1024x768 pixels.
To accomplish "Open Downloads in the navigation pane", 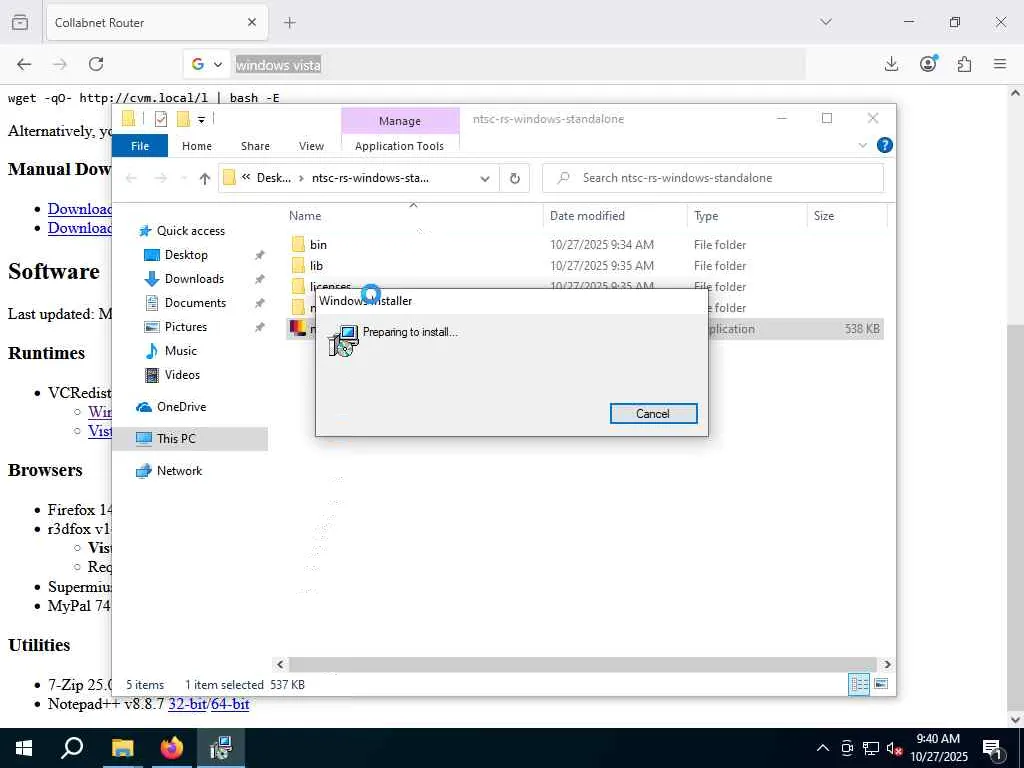I will click(x=194, y=279).
